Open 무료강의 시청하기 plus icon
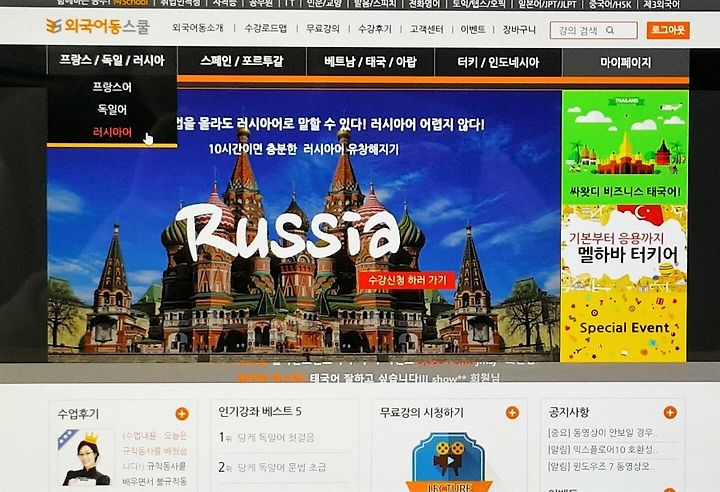The height and width of the screenshot is (492, 720). [512, 413]
